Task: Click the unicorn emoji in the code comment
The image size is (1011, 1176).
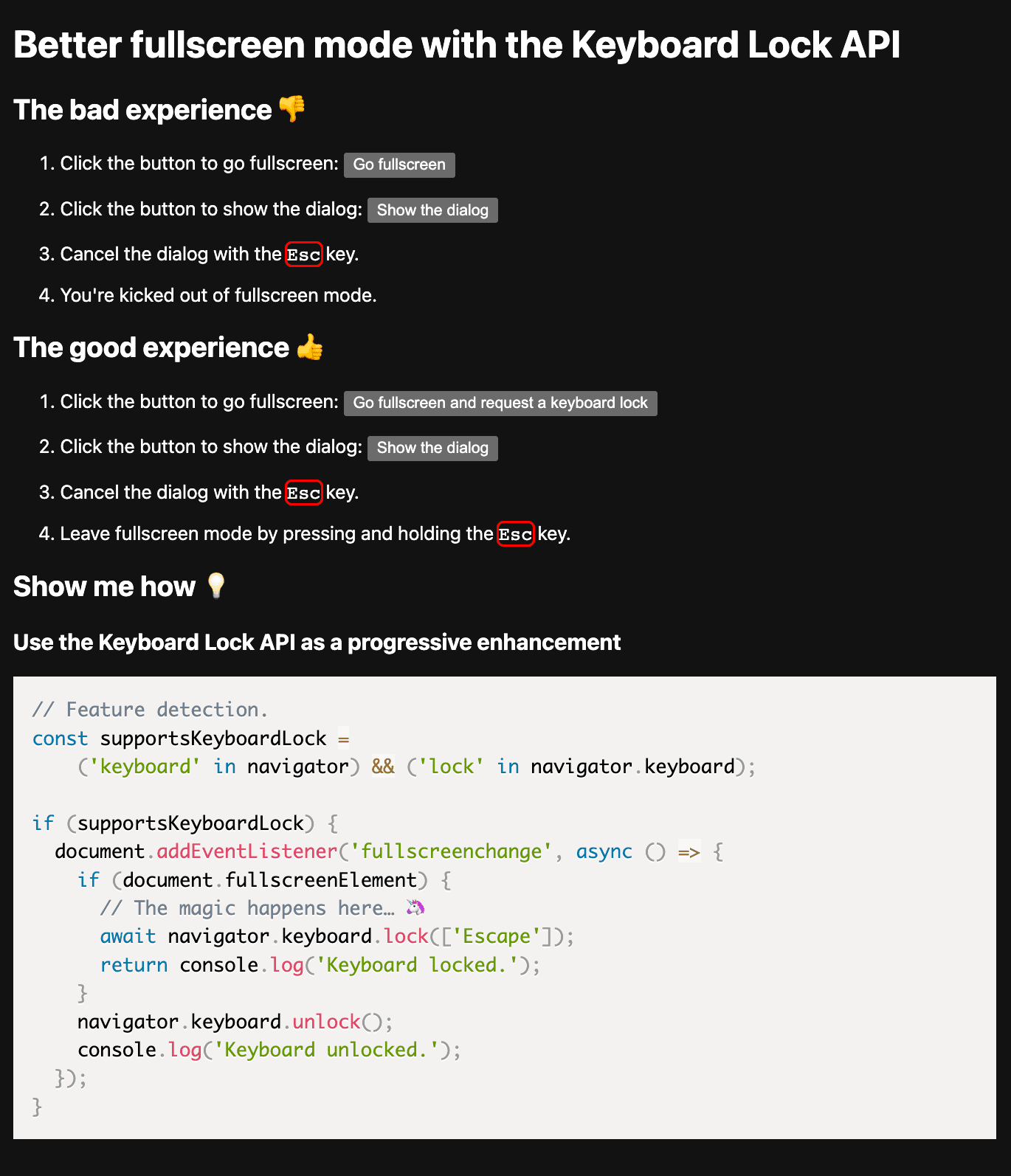Action: click(415, 907)
